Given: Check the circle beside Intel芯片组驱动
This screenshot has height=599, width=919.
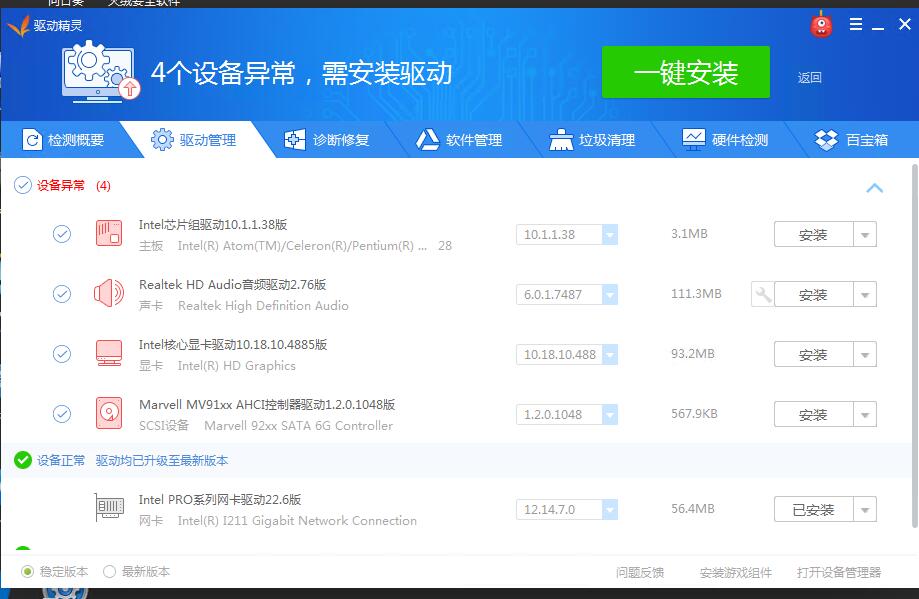Looking at the screenshot, I should tap(62, 233).
